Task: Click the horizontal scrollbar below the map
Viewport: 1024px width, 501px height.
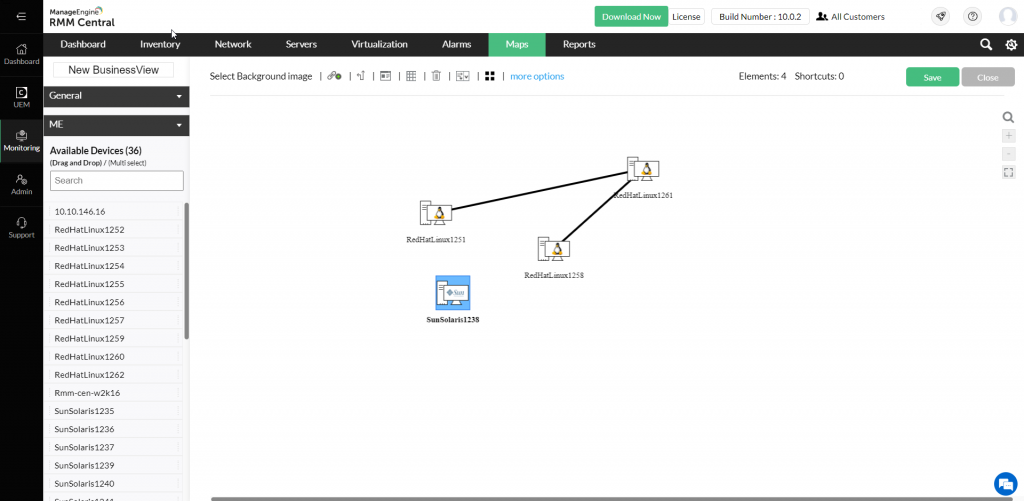Action: coord(600,497)
